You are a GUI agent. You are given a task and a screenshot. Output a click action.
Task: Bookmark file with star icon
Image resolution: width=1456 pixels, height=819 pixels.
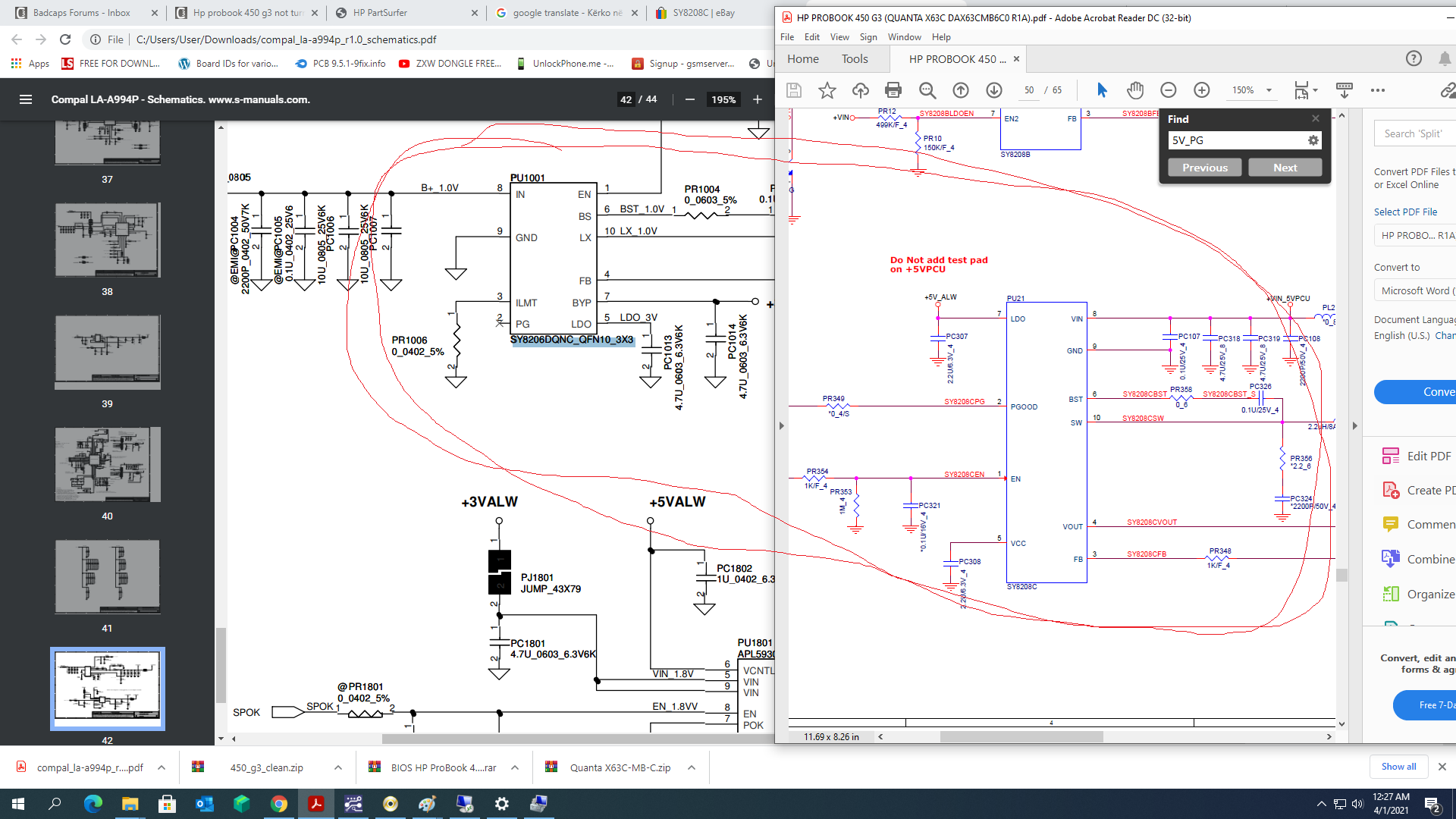click(827, 90)
